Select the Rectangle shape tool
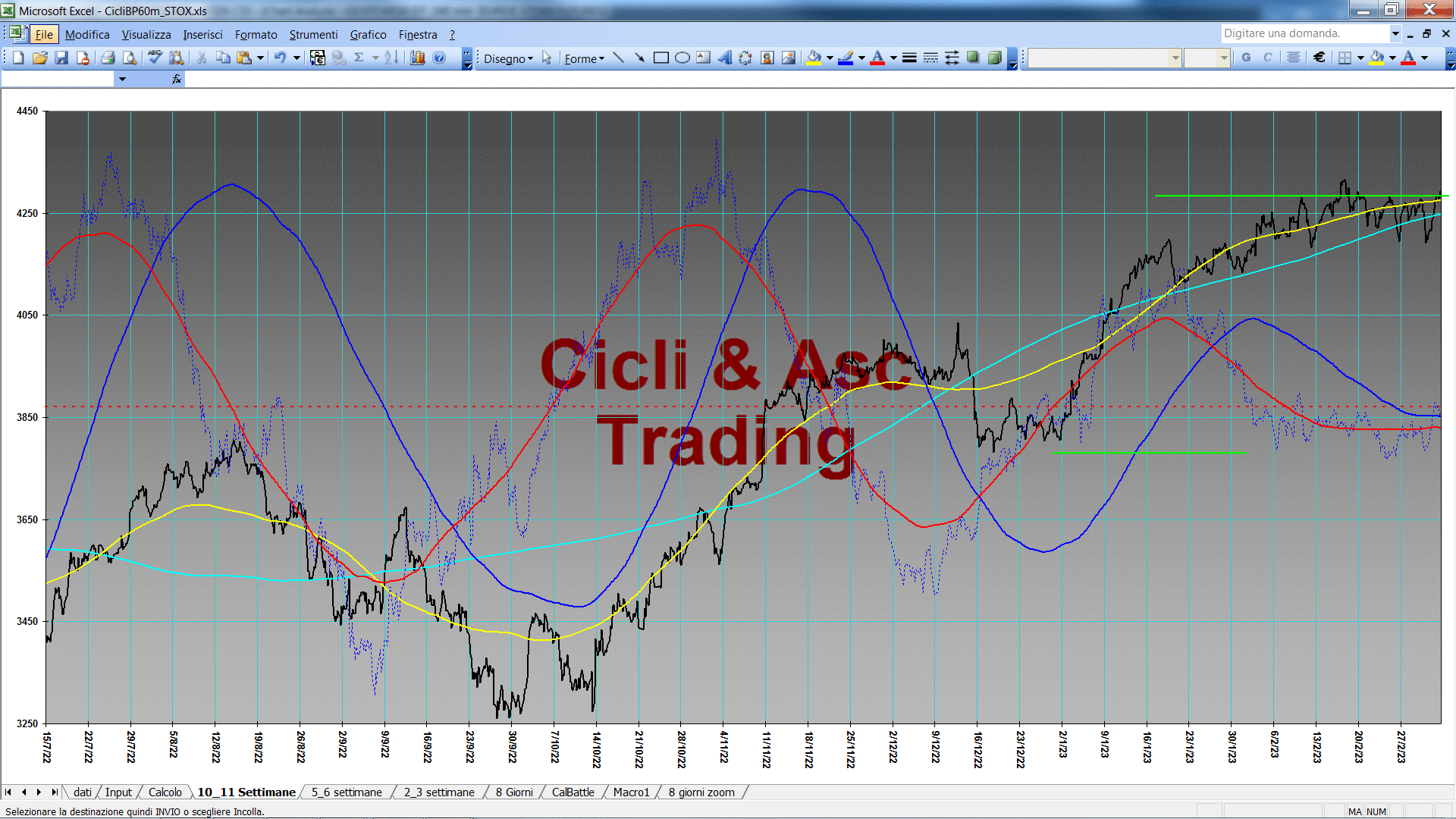Viewport: 1456px width, 819px height. [x=661, y=58]
